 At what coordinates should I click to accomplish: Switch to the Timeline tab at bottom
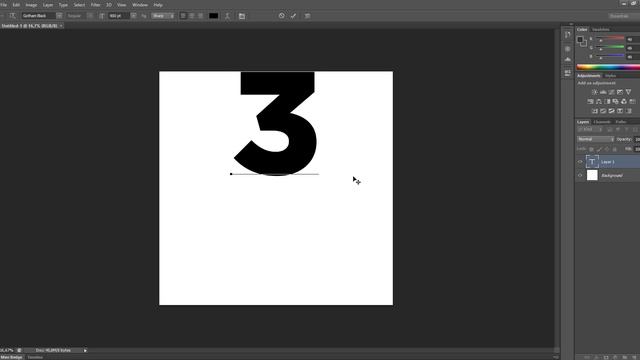tap(35, 357)
